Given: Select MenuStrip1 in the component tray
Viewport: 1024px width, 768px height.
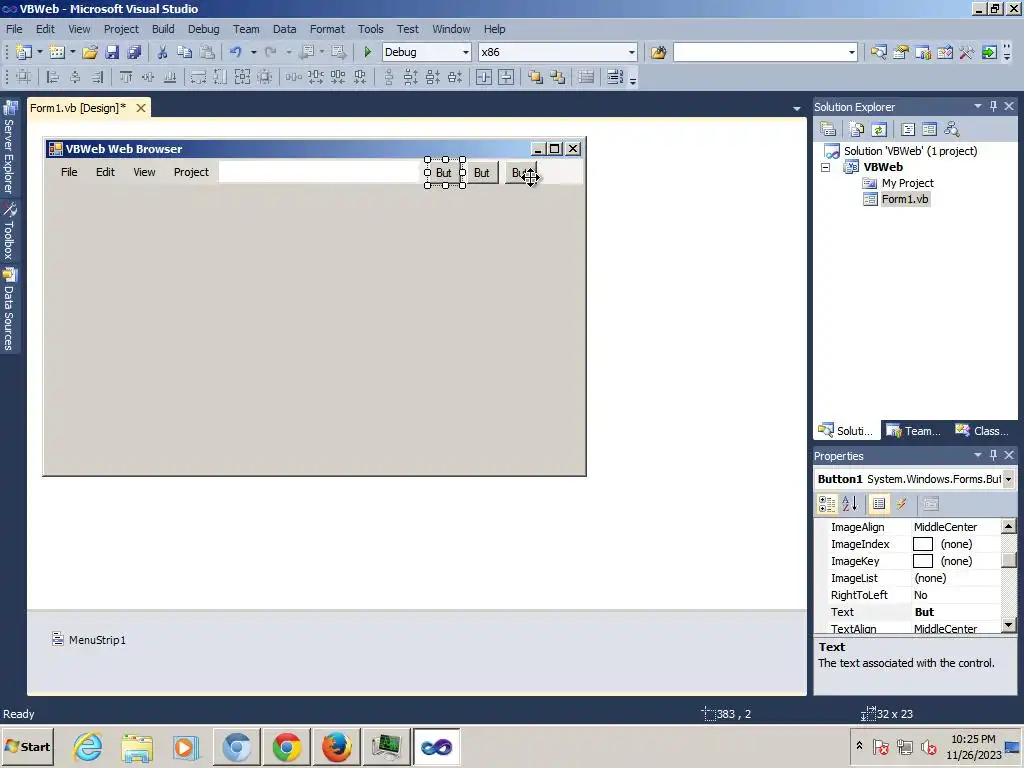Looking at the screenshot, I should coord(89,639).
